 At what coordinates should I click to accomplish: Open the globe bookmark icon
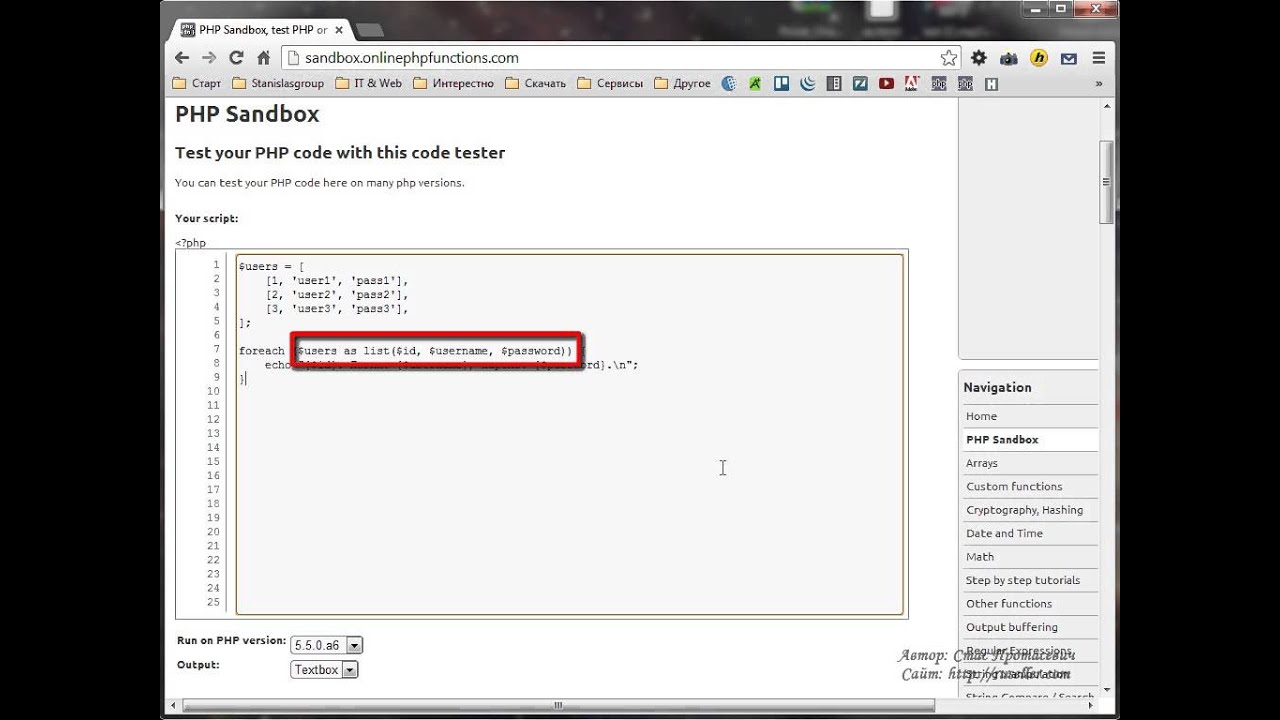click(729, 84)
